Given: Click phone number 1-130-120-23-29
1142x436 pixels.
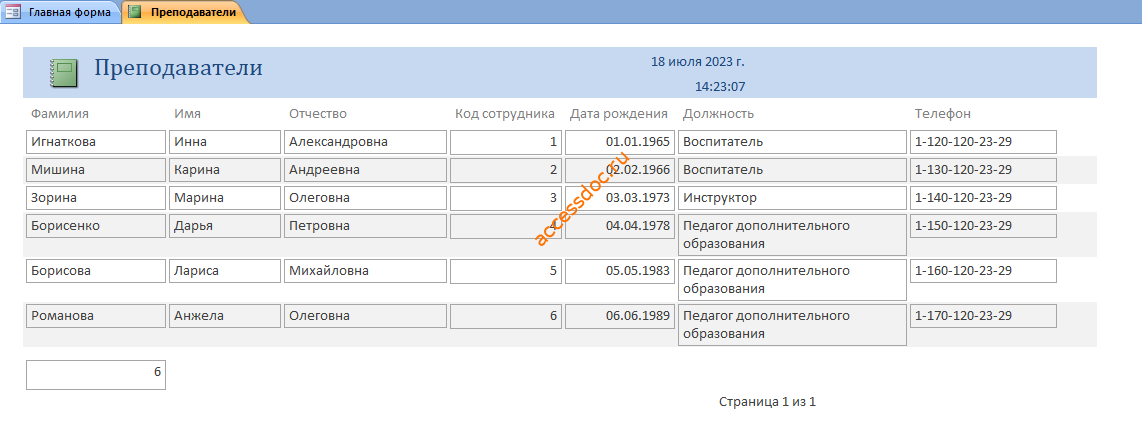Looking at the screenshot, I should (x=983, y=170).
